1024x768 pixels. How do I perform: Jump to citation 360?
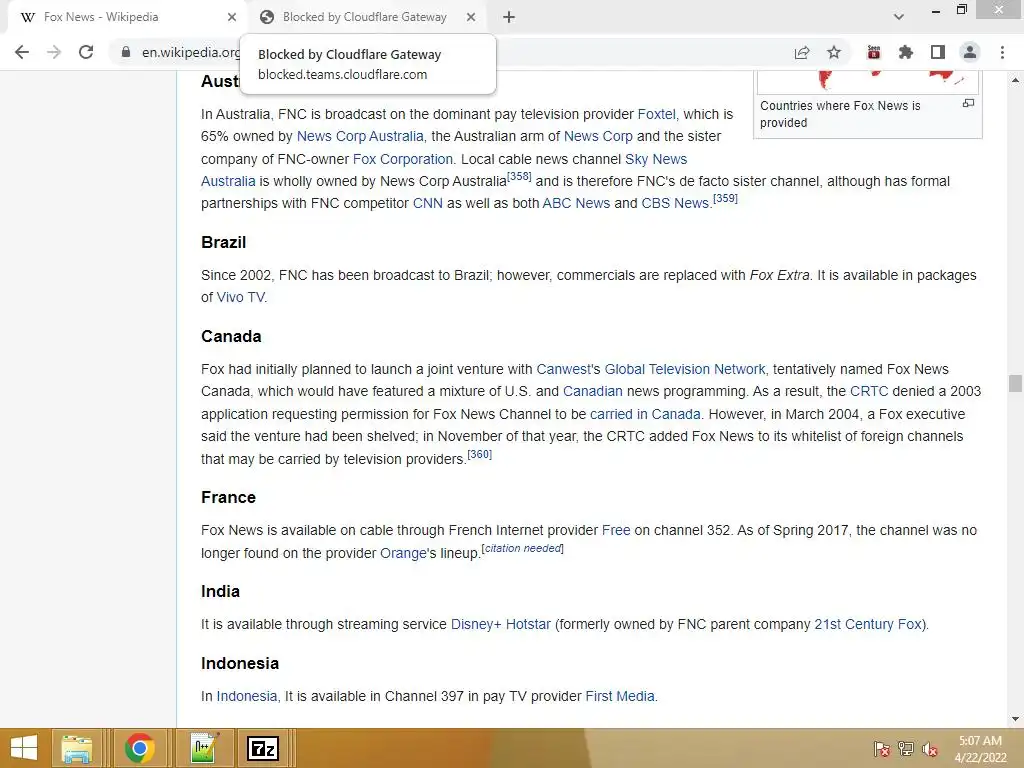pyautogui.click(x=480, y=455)
